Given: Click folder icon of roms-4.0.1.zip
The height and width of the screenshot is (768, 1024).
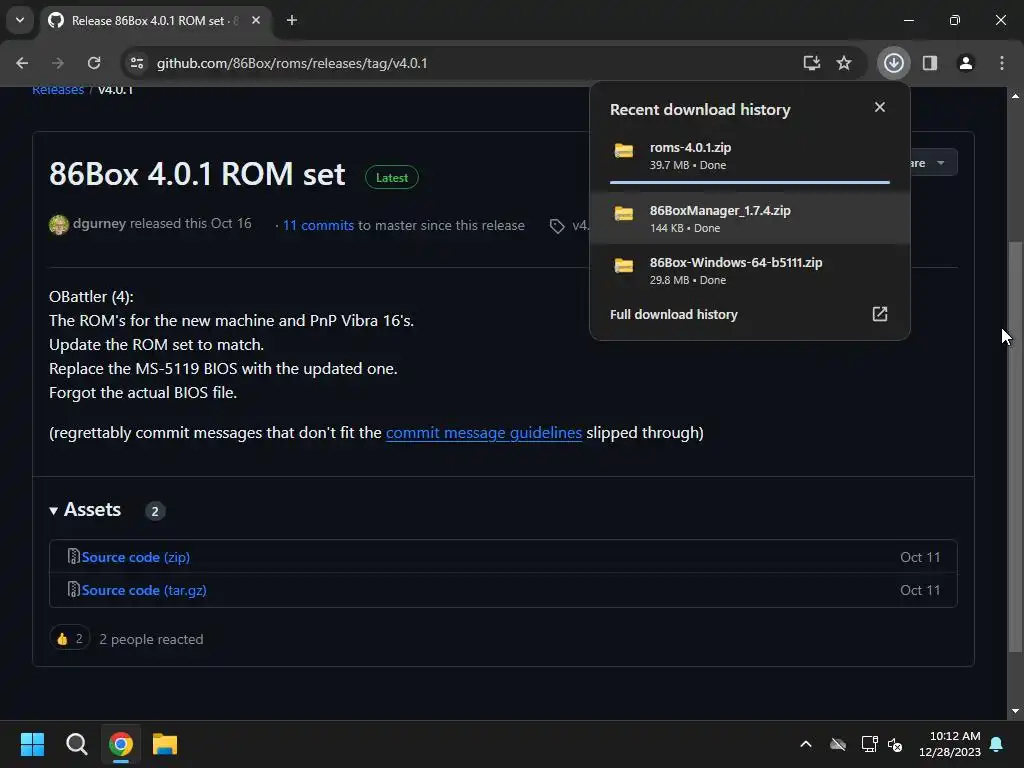Looking at the screenshot, I should coord(624,151).
